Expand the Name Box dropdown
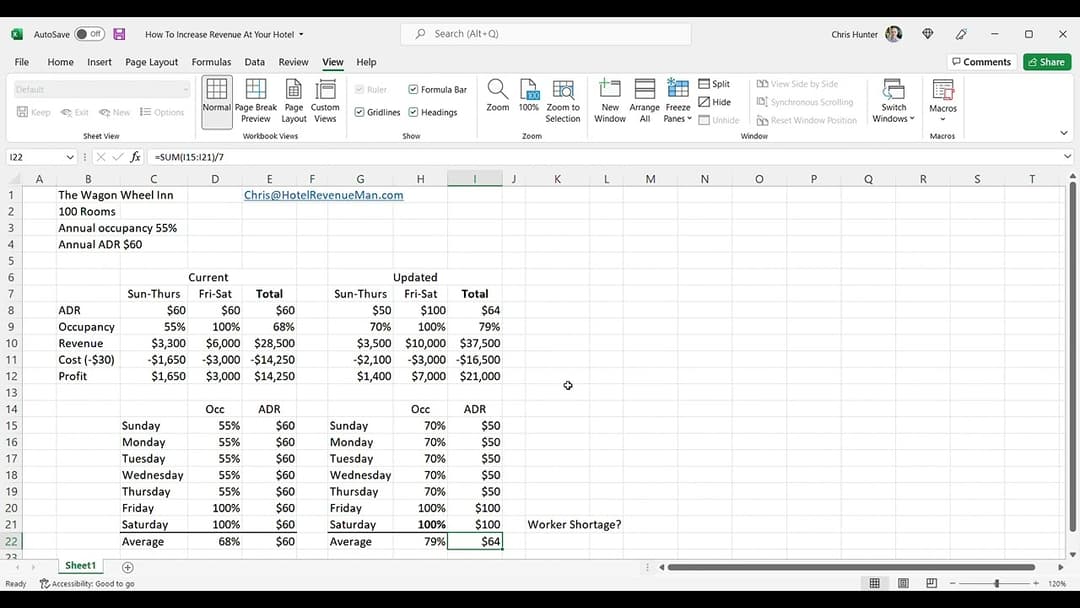The width and height of the screenshot is (1080, 608). click(70, 157)
